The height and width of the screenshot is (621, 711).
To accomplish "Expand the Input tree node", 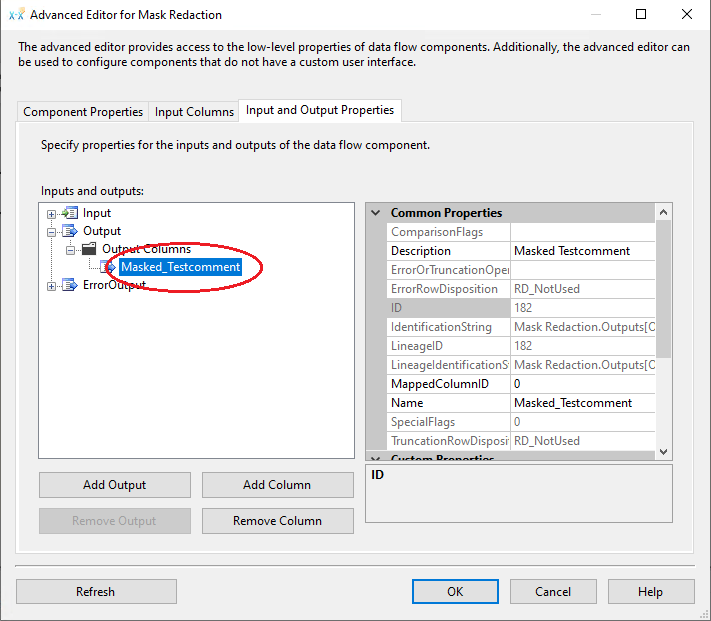I will 52,214.
